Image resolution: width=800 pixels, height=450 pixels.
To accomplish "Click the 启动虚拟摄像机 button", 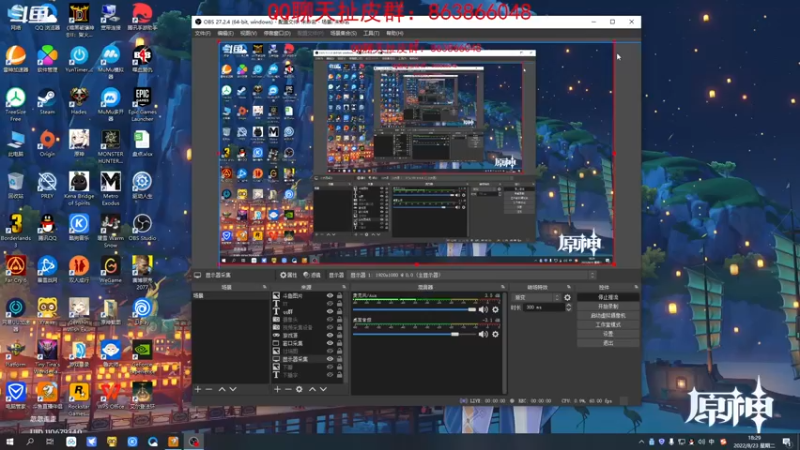I will pyautogui.click(x=608, y=315).
